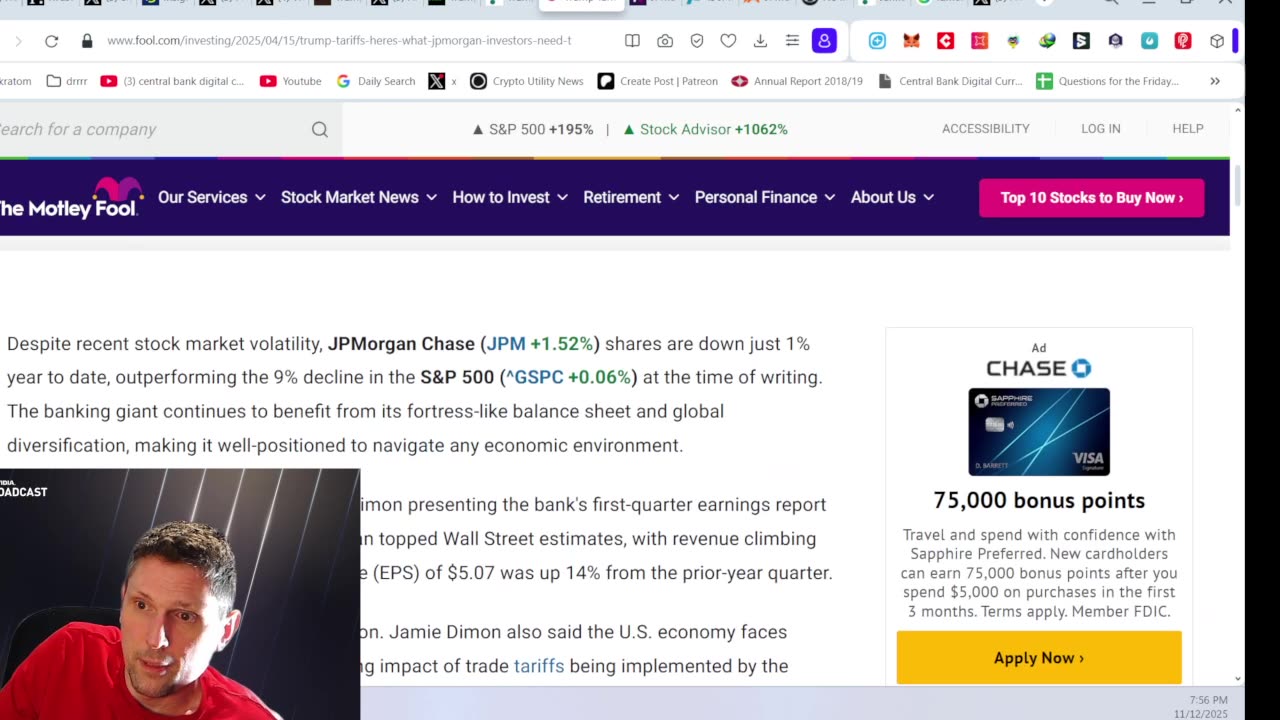The width and height of the screenshot is (1280, 720).
Task: Click the heart bookmark icon
Action: tap(728, 41)
